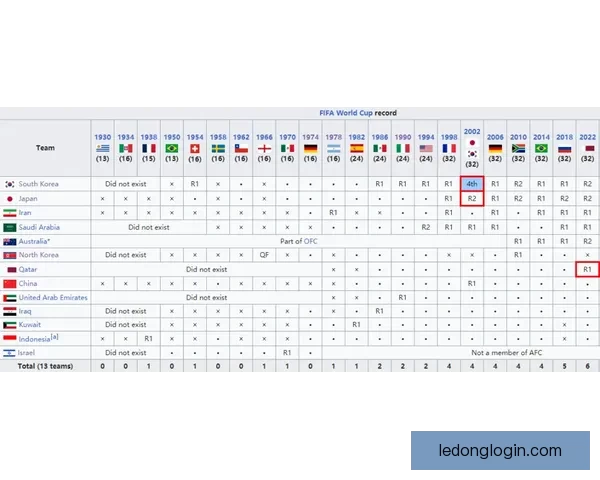Click the Russia flag under 2018
This screenshot has height=480, width=600.
coord(564,148)
